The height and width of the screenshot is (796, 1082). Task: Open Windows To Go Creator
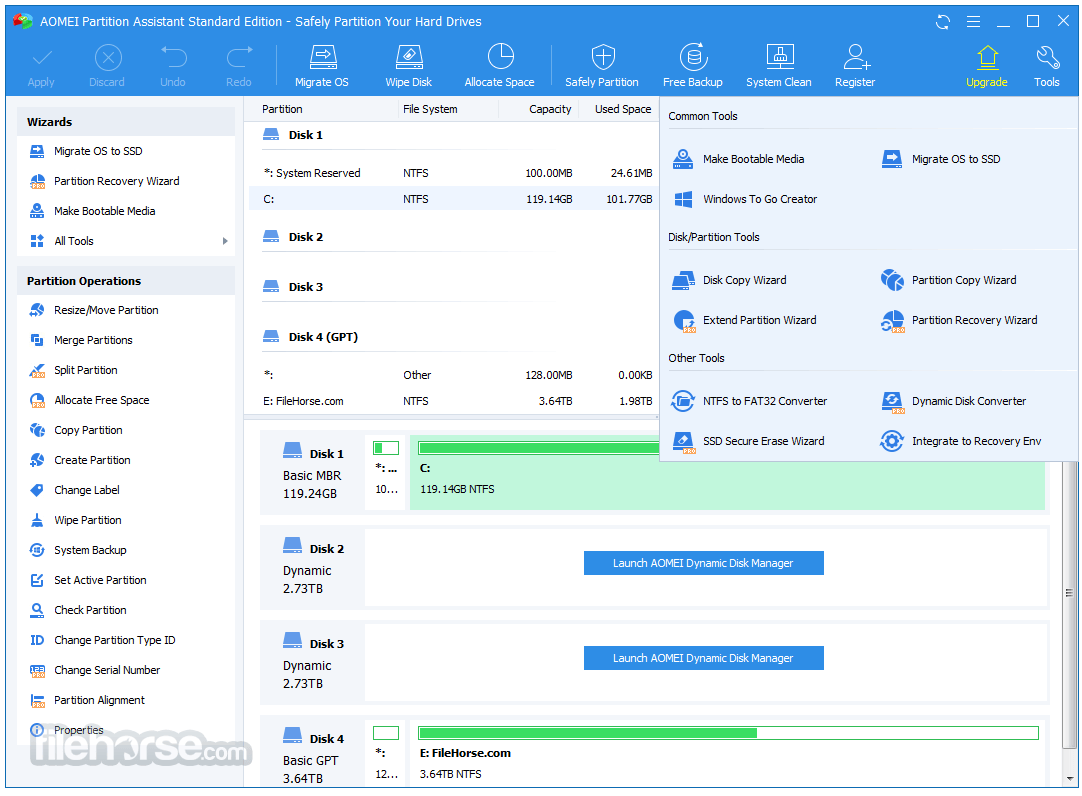point(745,199)
